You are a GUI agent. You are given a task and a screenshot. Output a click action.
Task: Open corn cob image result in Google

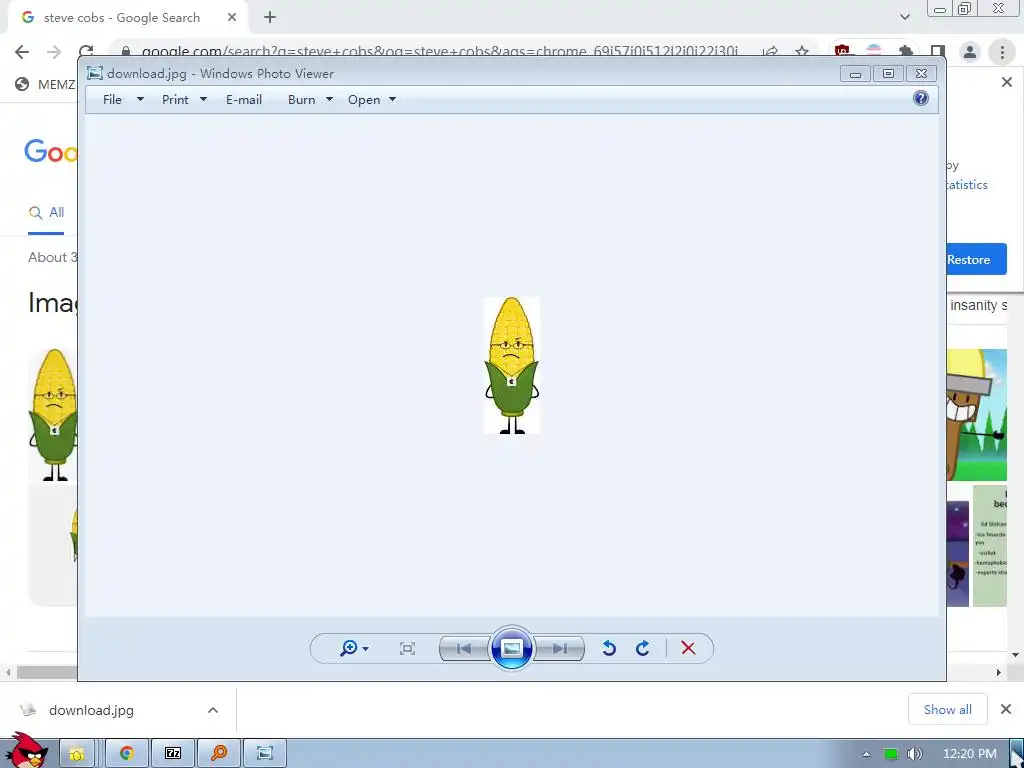(x=53, y=415)
